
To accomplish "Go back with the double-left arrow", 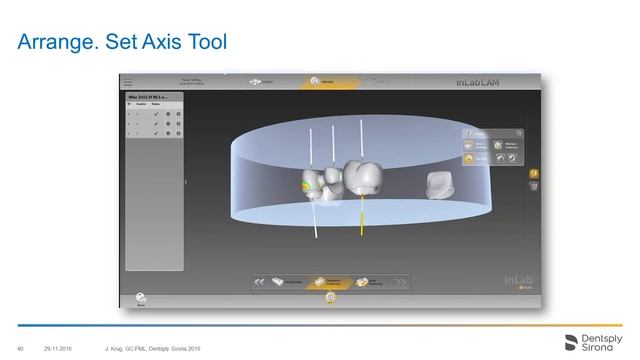I will [259, 282].
